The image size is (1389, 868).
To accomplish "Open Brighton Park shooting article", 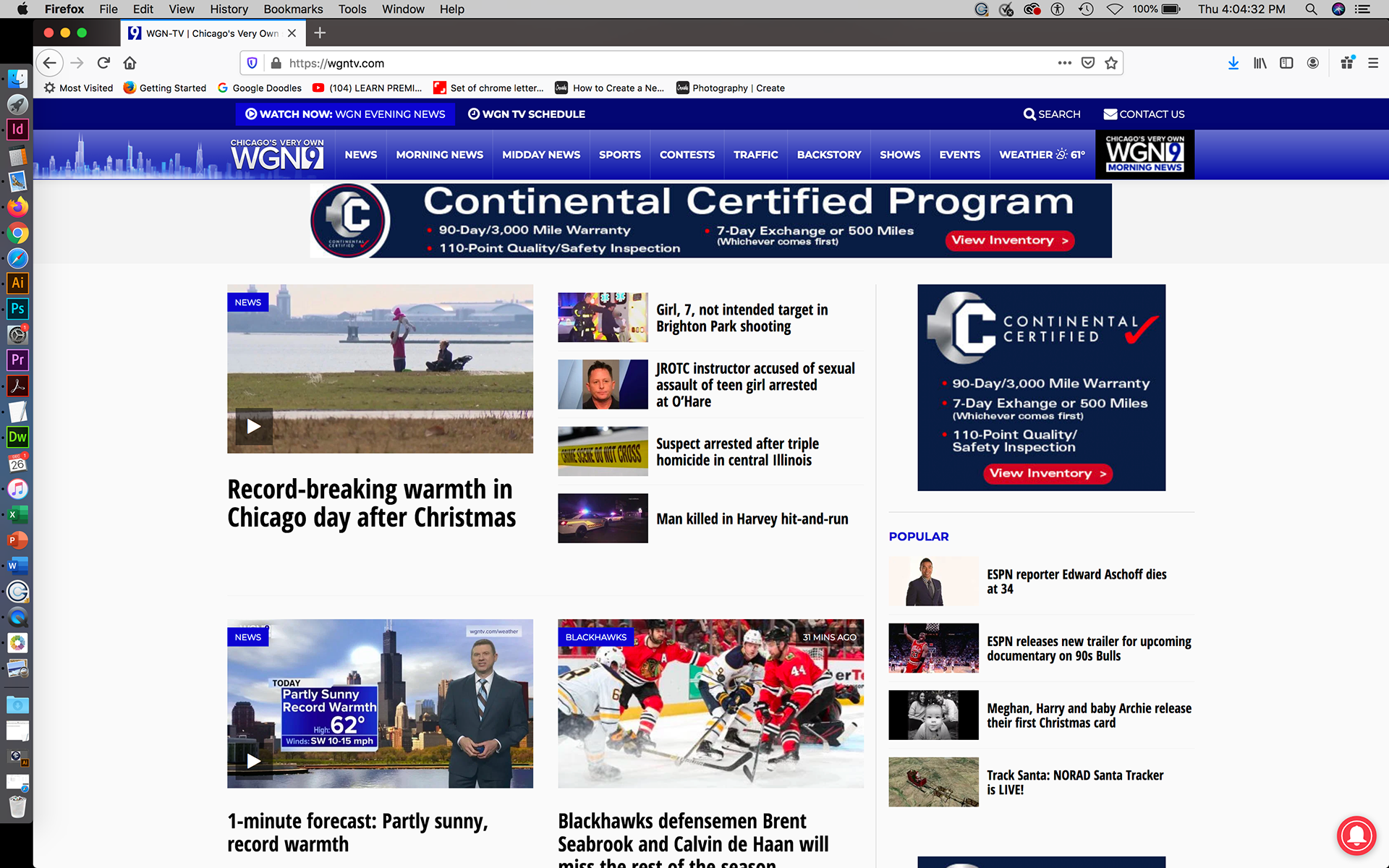I will (742, 318).
